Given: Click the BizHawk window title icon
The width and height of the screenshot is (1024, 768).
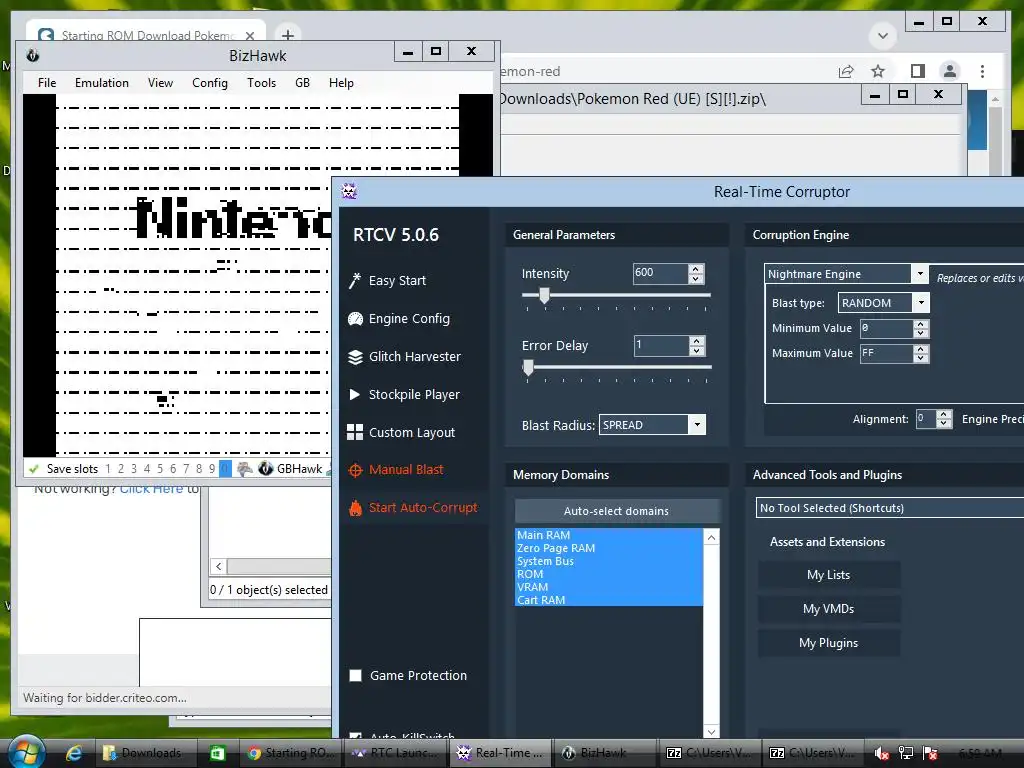Looking at the screenshot, I should coord(33,56).
